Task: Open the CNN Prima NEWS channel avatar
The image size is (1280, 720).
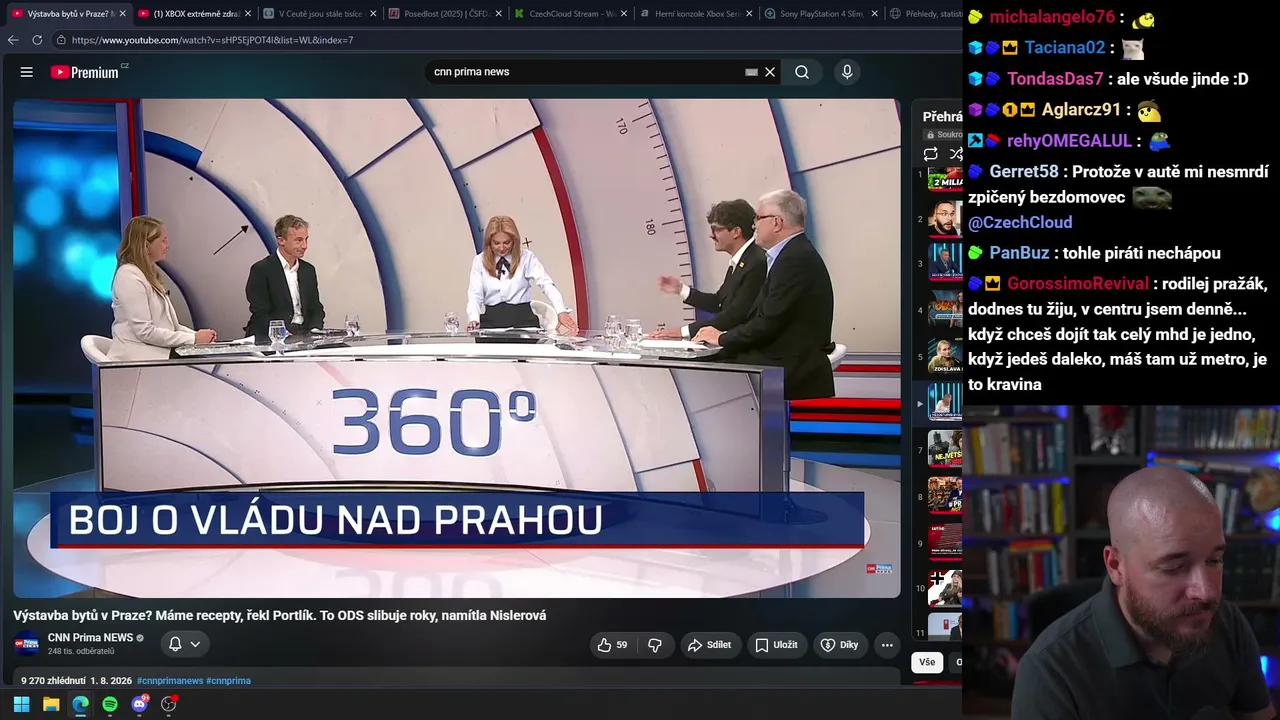Action: 27,644
